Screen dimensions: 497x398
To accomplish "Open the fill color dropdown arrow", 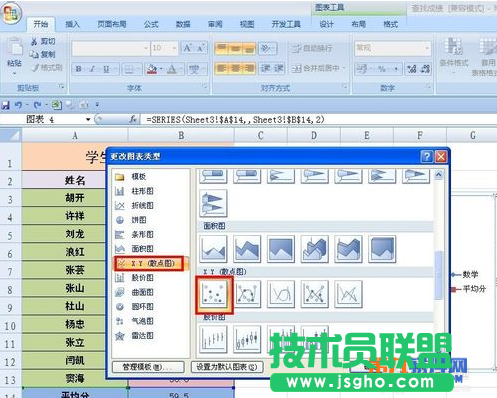I will click(161, 69).
